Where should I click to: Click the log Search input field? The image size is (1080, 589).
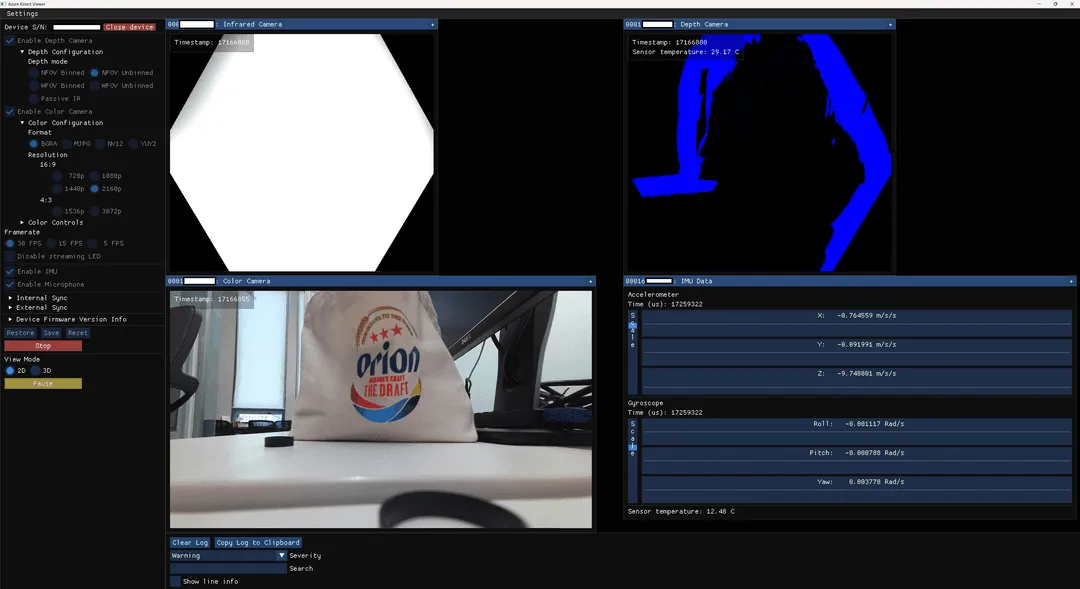click(x=228, y=568)
